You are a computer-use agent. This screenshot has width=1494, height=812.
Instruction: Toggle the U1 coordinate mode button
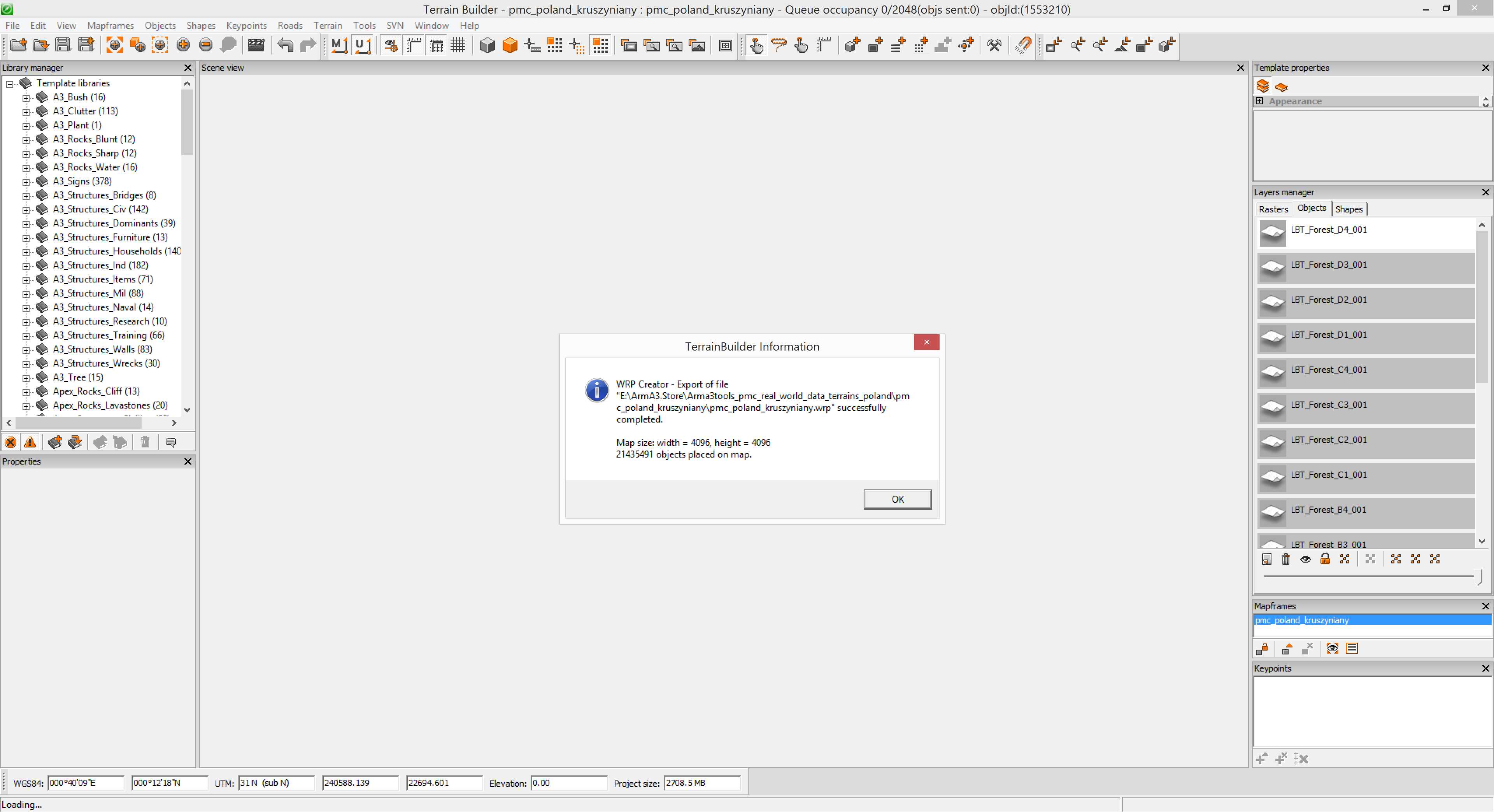pos(363,45)
